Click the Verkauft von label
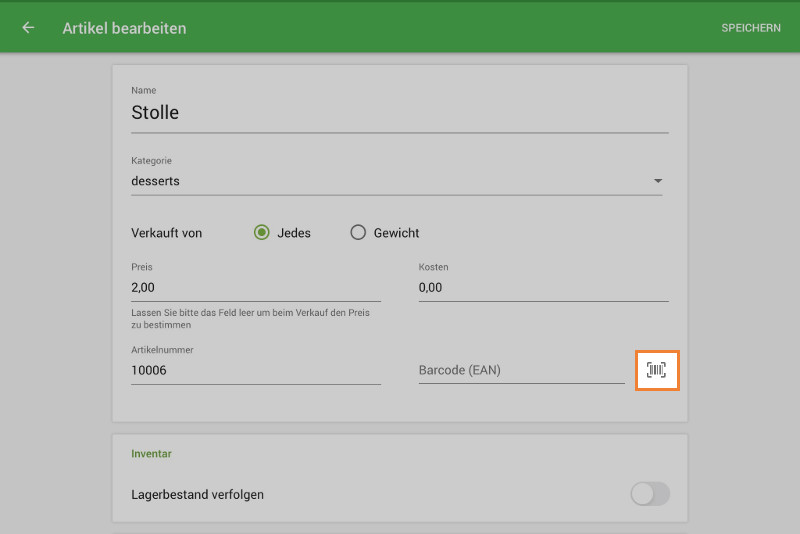 (x=167, y=233)
